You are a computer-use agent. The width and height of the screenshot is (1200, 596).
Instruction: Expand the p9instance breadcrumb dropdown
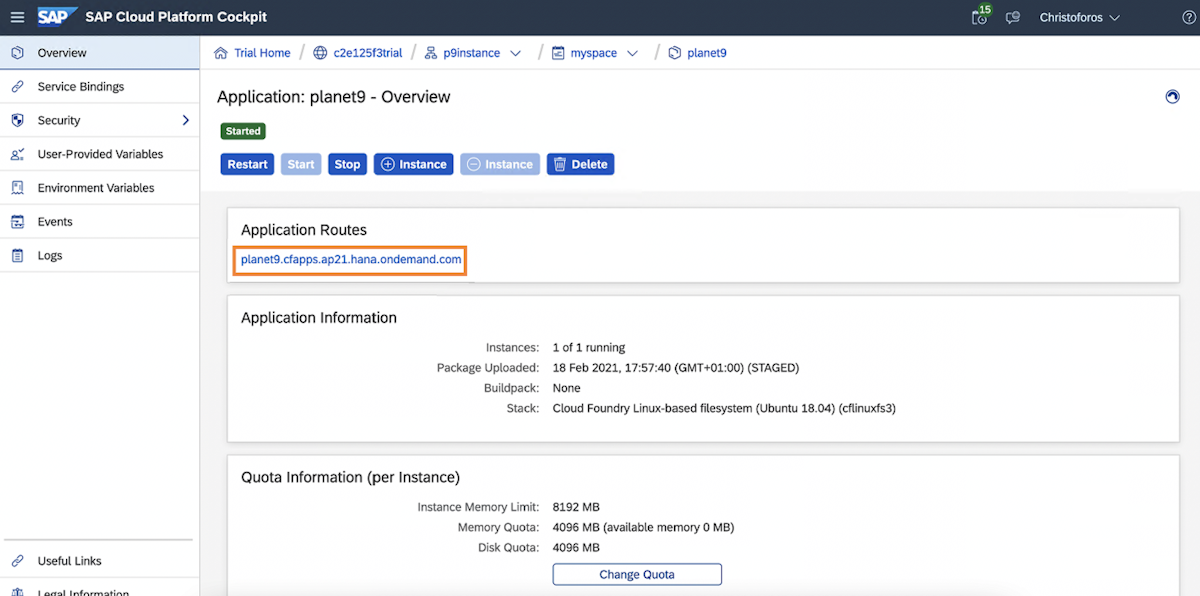pyautogui.click(x=516, y=53)
